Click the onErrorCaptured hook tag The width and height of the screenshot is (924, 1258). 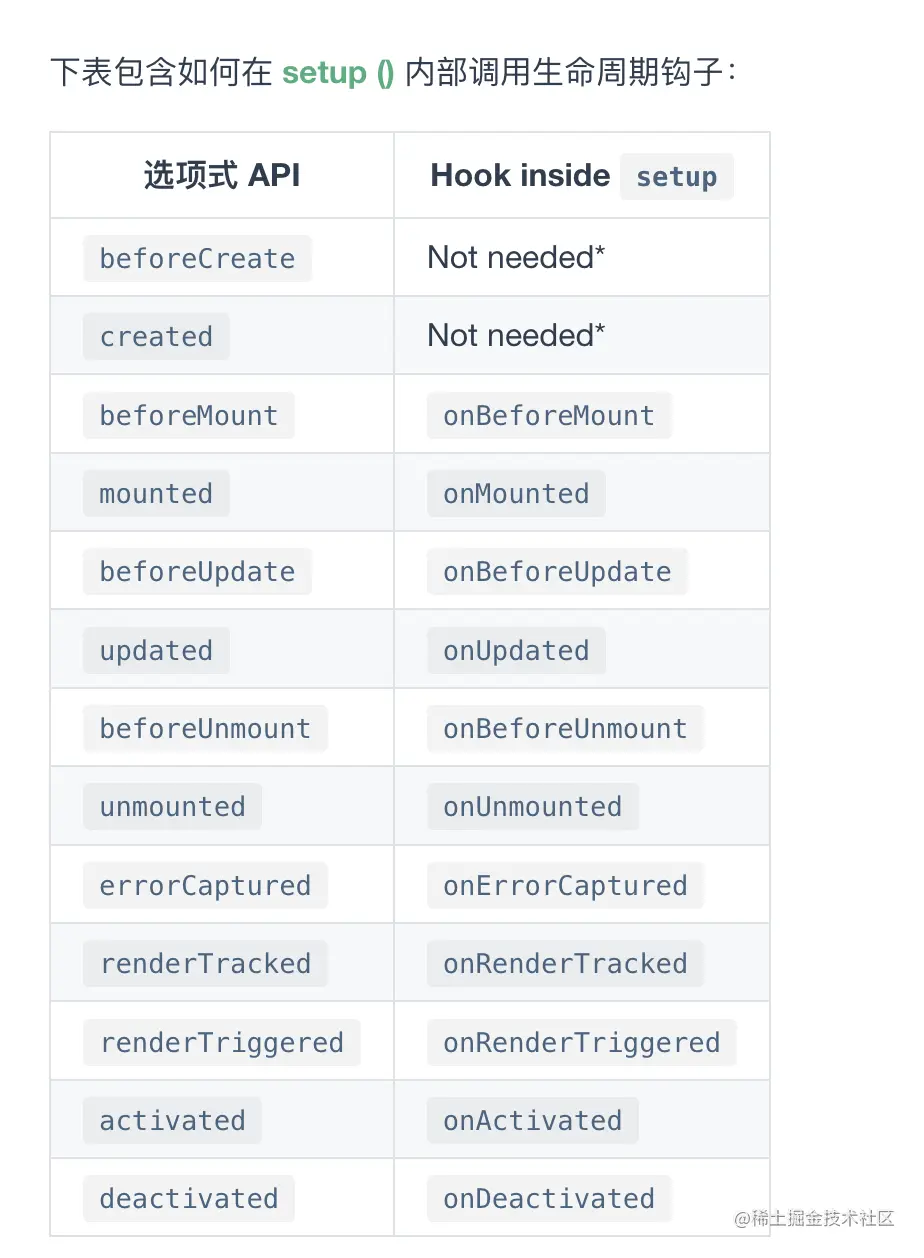coord(565,886)
